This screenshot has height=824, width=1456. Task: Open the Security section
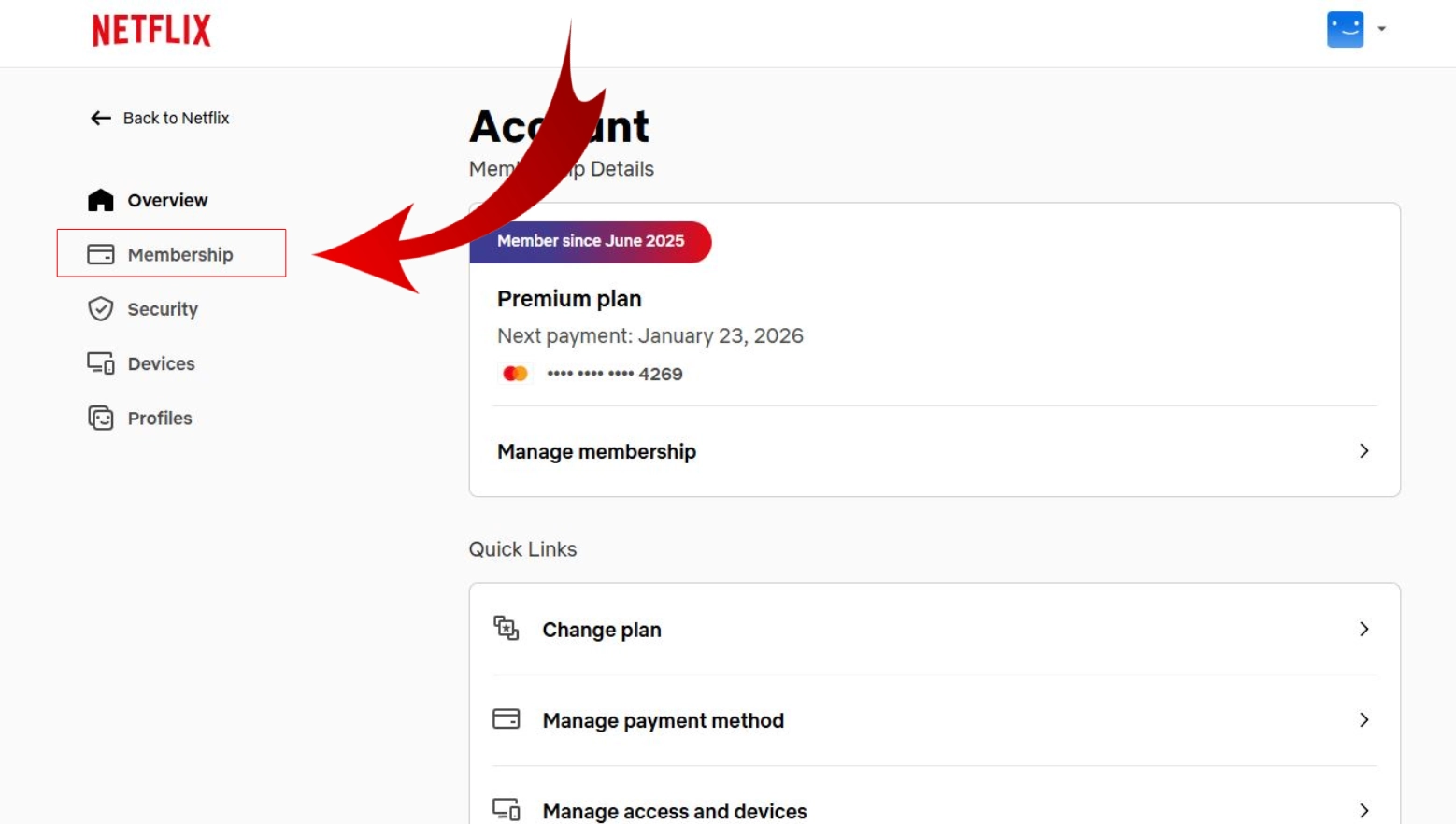pos(163,309)
